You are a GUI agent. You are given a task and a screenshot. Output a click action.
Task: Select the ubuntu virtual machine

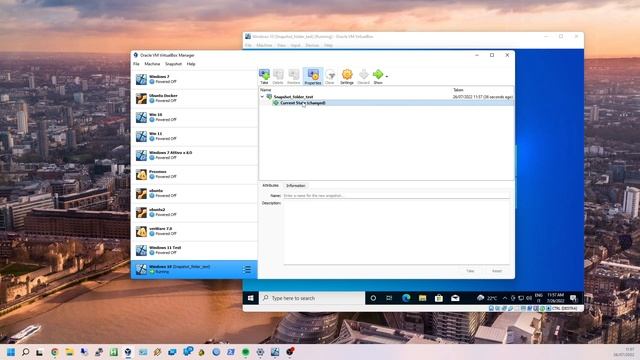194,193
